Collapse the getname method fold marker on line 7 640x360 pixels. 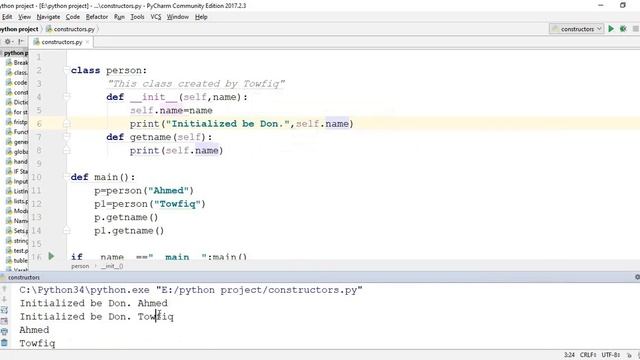(67, 137)
